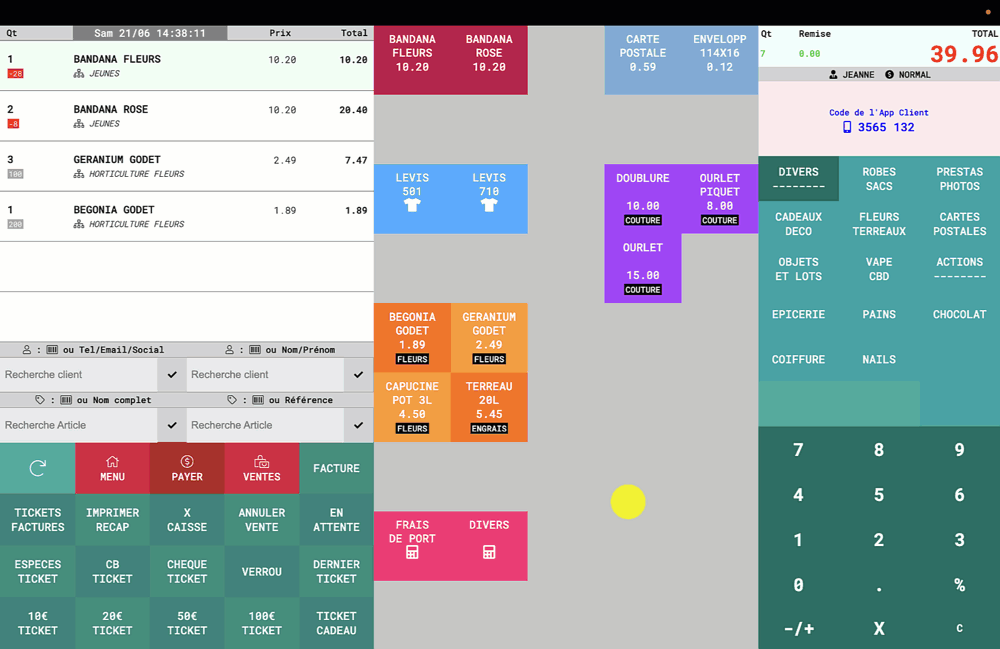Confirm the Référence article search checkmark

pos(358,425)
